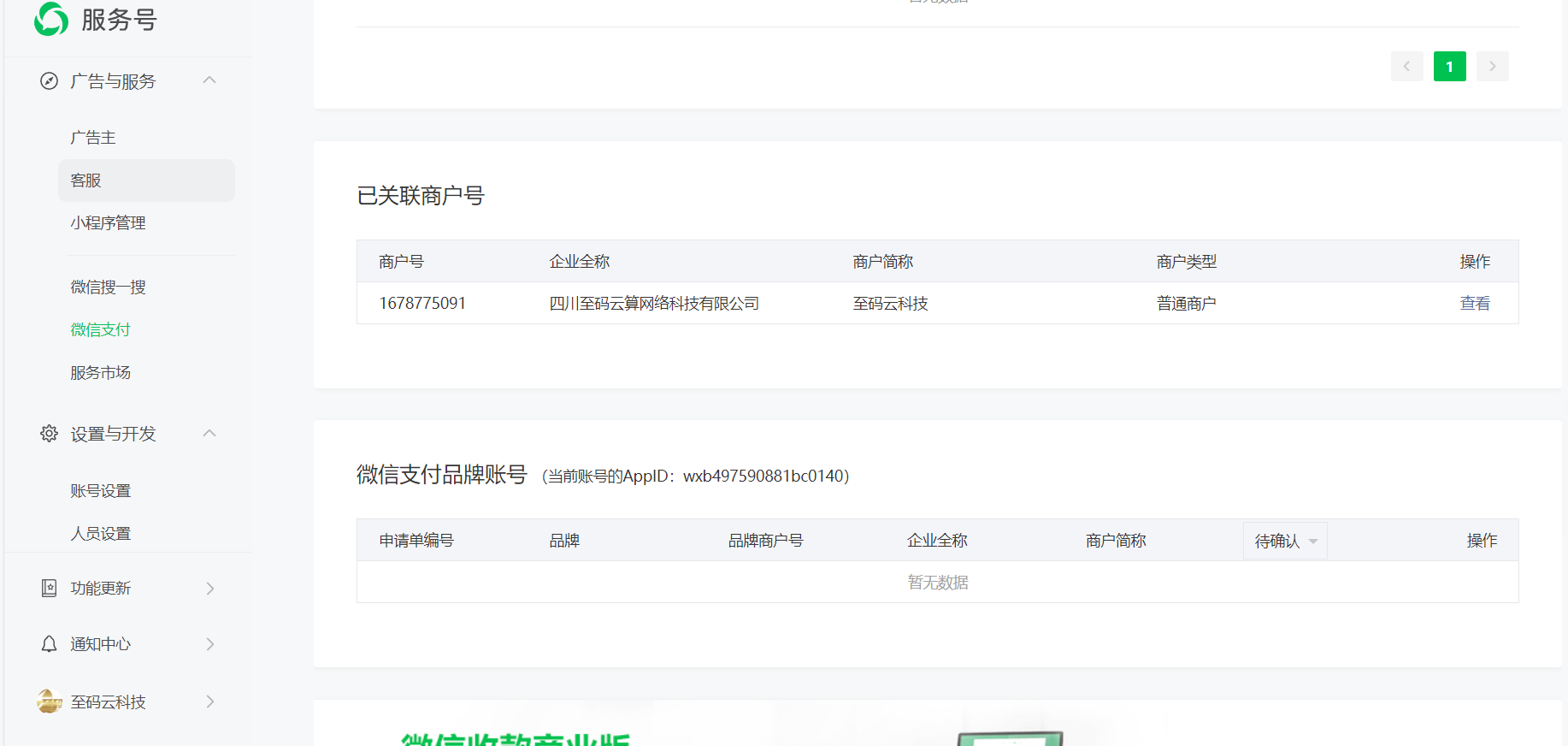Click merchant number 1678775091
Image resolution: width=1568 pixels, height=746 pixels.
point(422,304)
